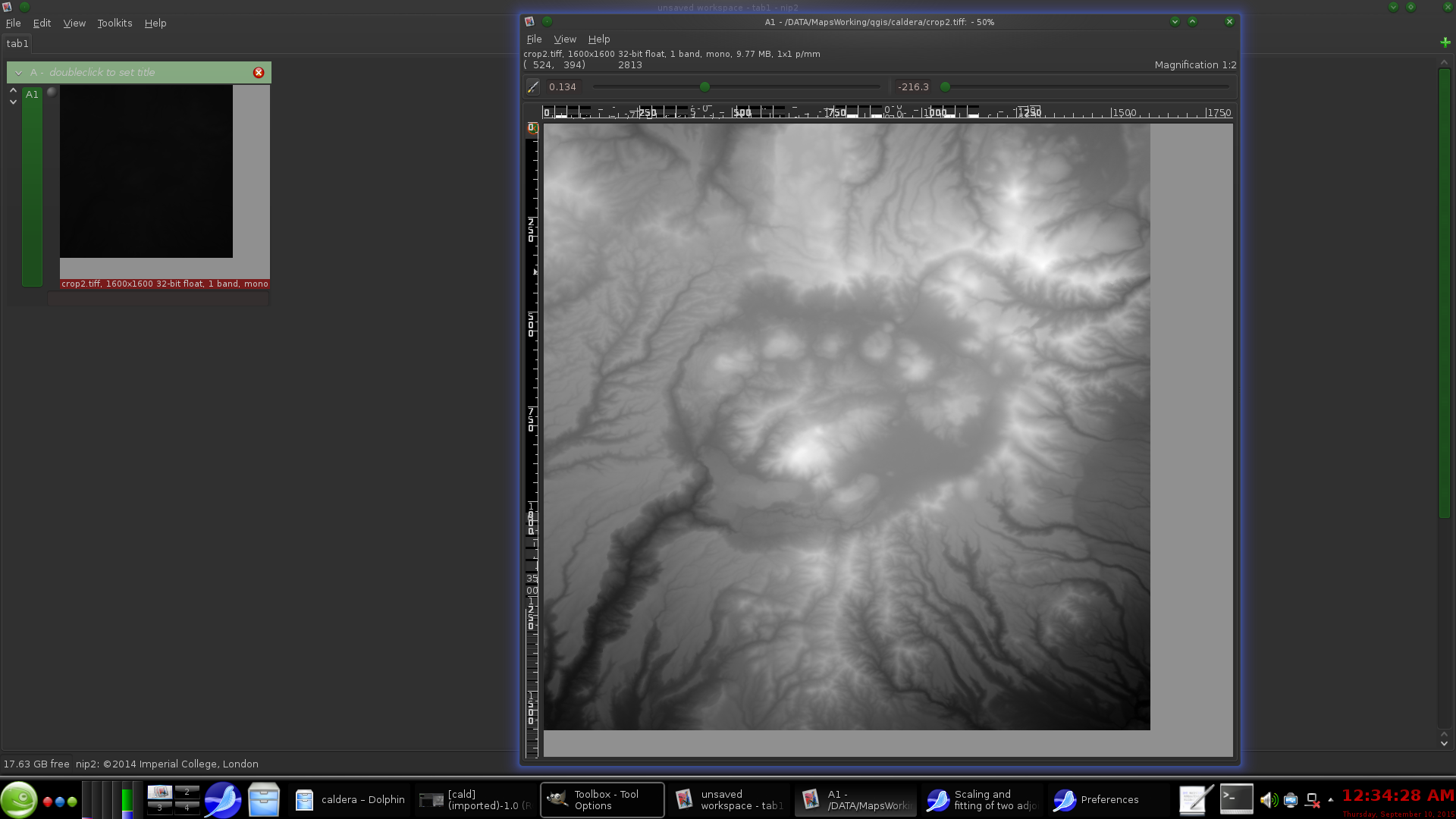Open the openSUSE start menu

click(18, 799)
